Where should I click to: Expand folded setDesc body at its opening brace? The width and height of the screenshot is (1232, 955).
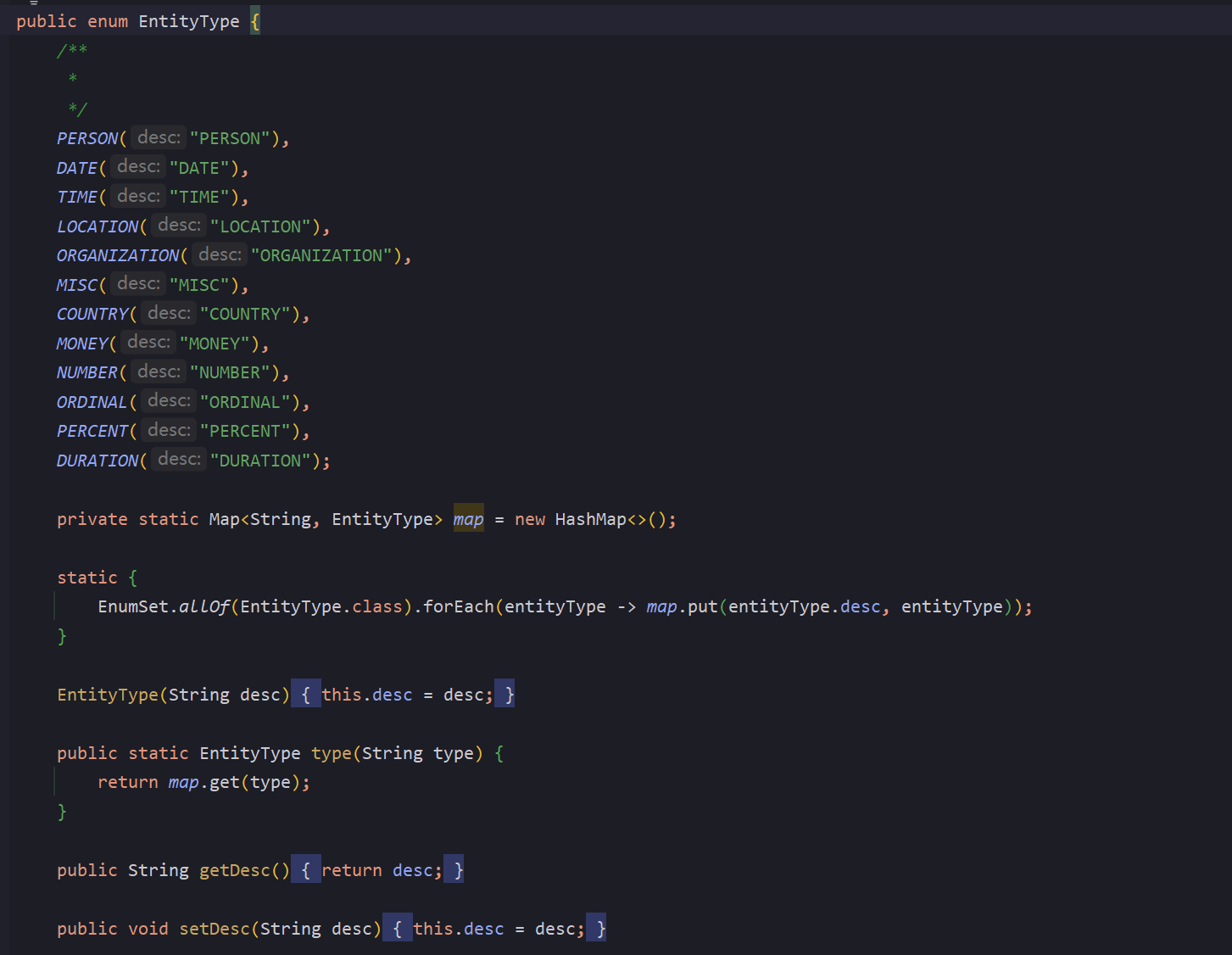[398, 929]
